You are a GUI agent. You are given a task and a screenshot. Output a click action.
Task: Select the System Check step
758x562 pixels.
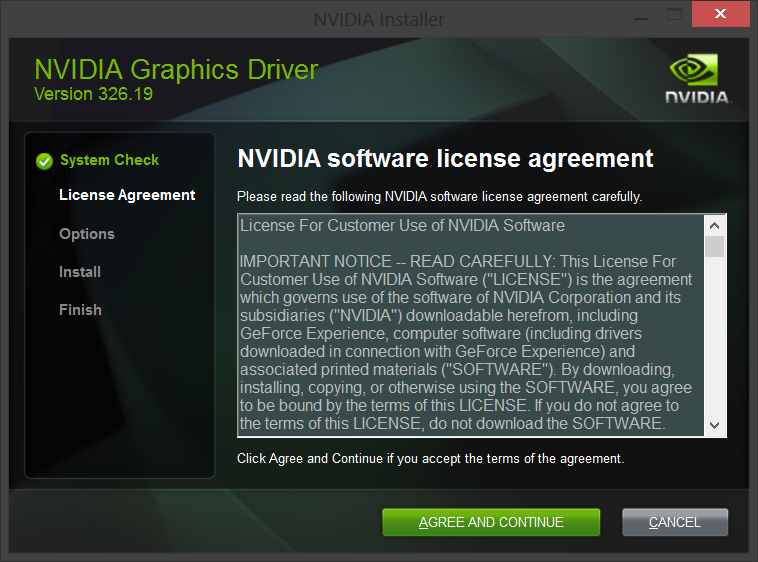click(x=109, y=160)
